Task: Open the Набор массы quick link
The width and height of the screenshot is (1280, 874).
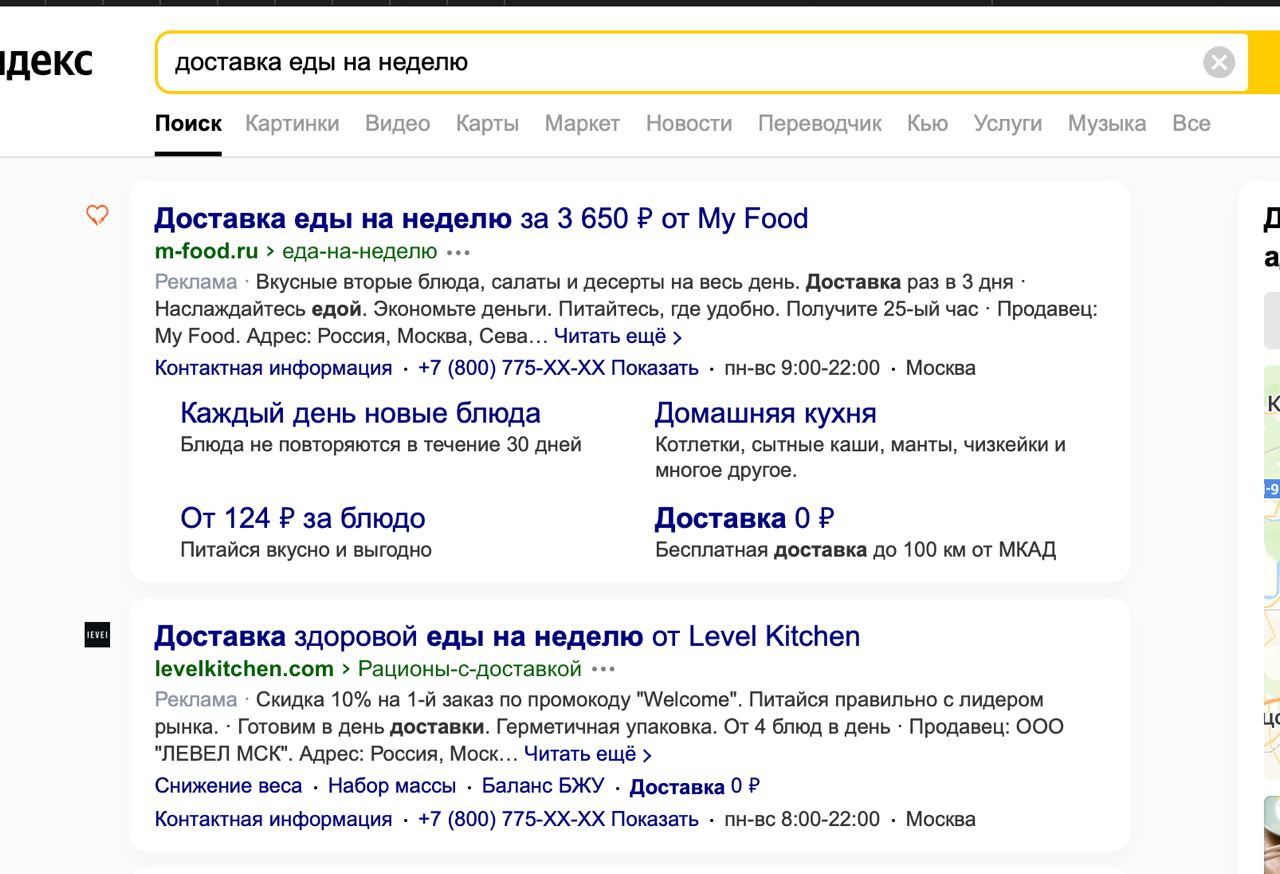Action: 392,786
